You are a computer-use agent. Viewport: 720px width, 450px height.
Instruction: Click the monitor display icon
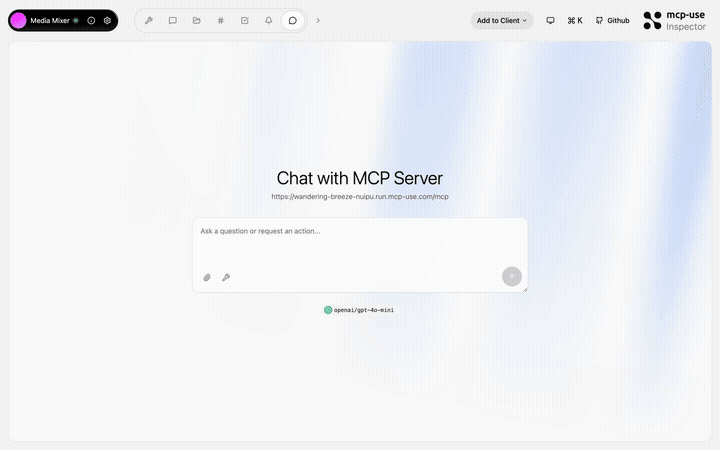coord(550,20)
